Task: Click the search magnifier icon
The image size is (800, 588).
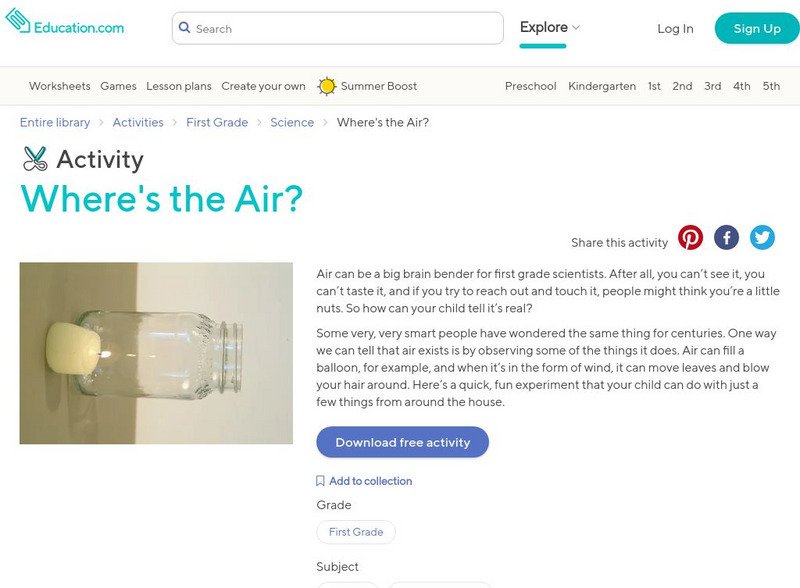Action: pos(185,29)
